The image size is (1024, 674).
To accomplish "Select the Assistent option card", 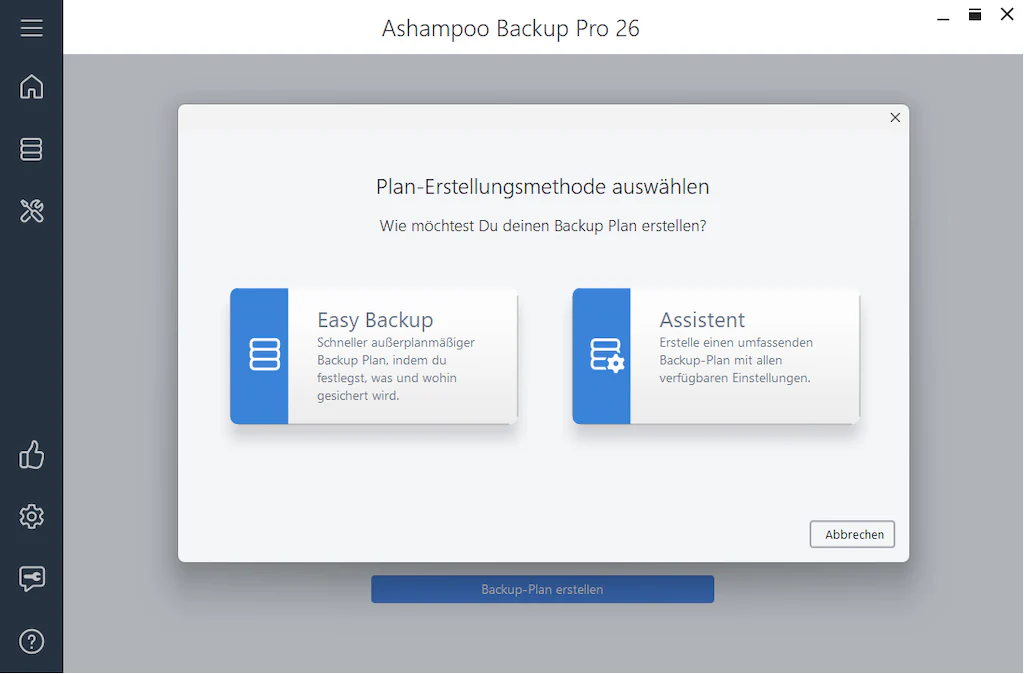I will click(x=716, y=356).
